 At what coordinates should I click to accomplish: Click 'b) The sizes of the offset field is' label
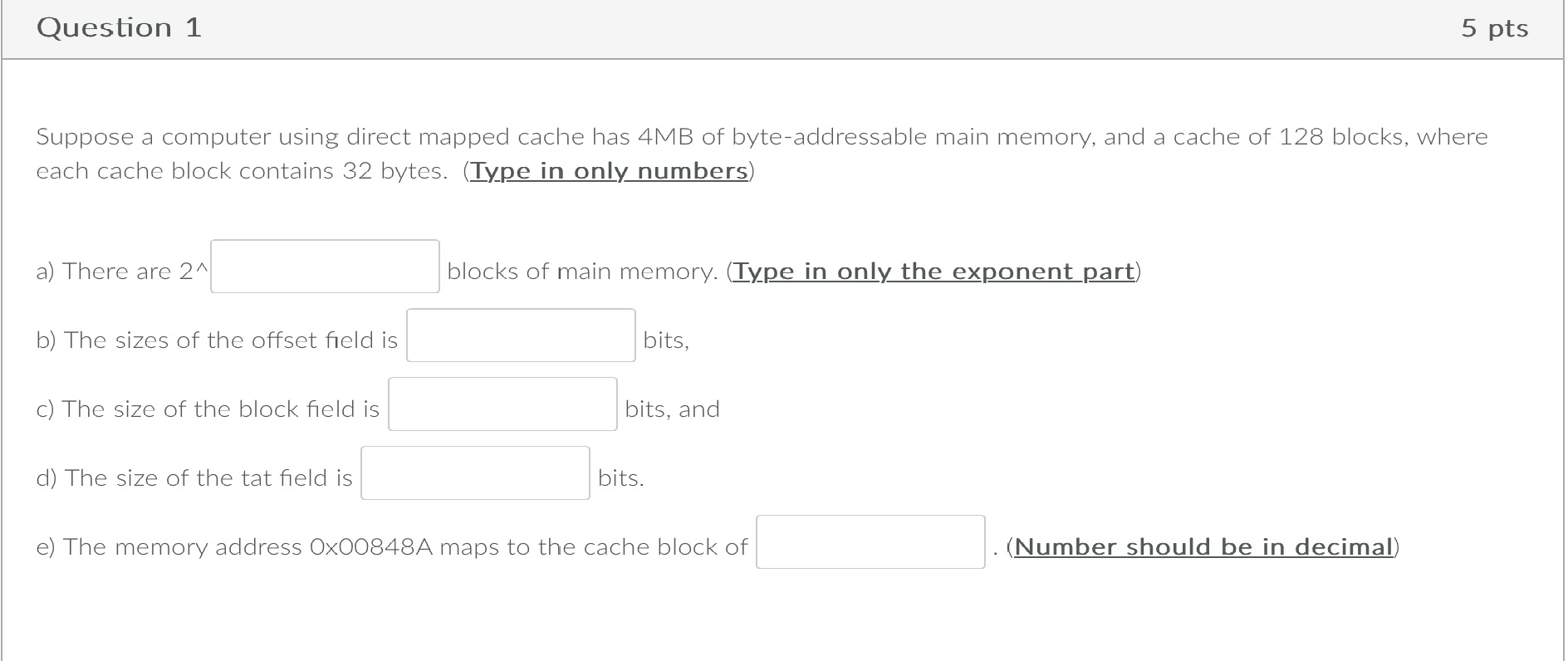(217, 340)
